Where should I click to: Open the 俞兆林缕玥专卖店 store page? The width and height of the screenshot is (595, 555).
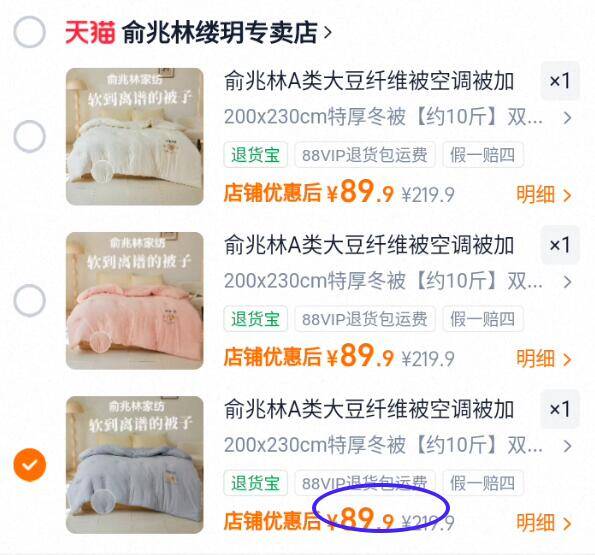[227, 33]
